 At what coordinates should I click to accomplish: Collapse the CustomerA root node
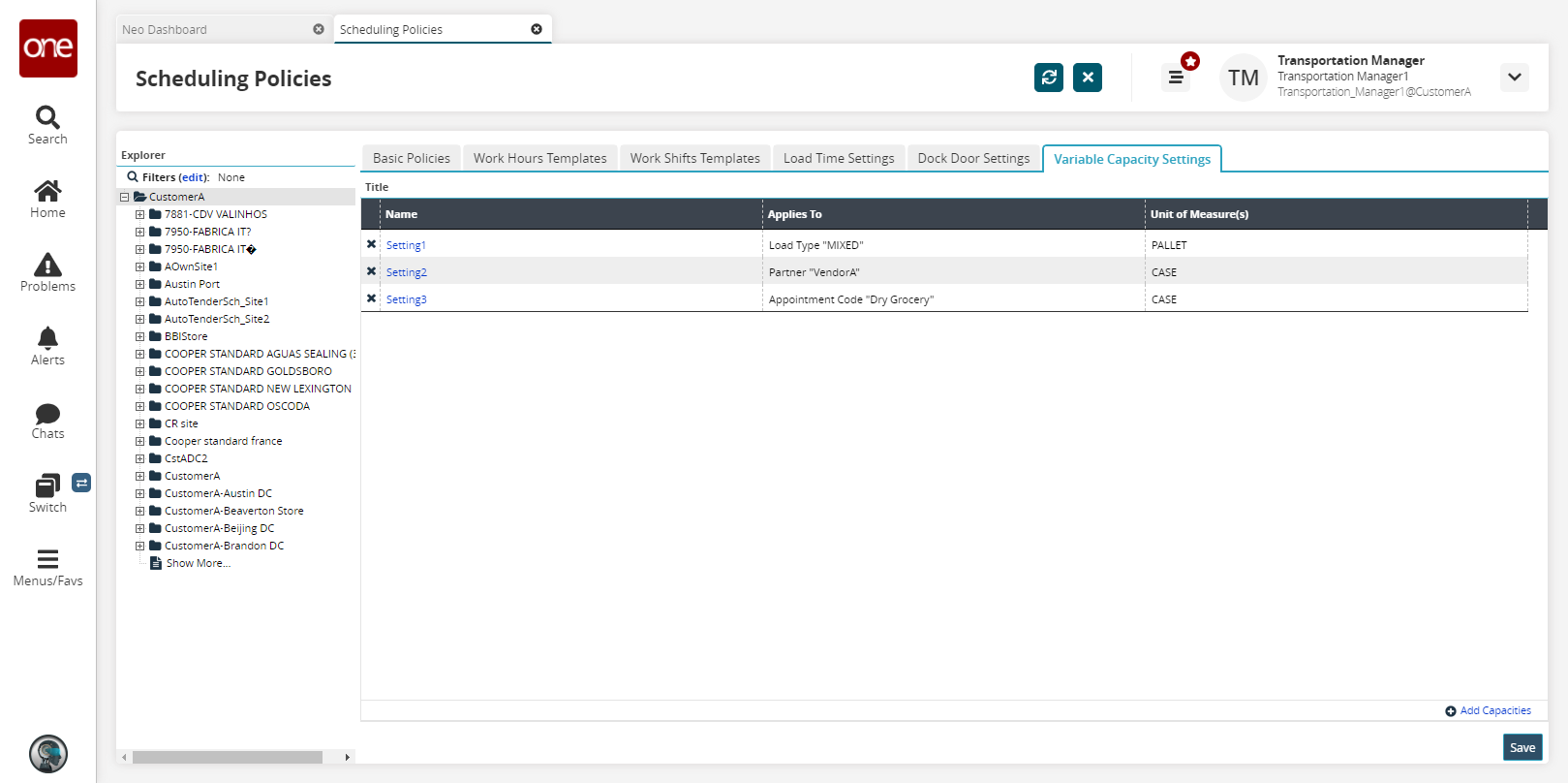click(x=124, y=197)
